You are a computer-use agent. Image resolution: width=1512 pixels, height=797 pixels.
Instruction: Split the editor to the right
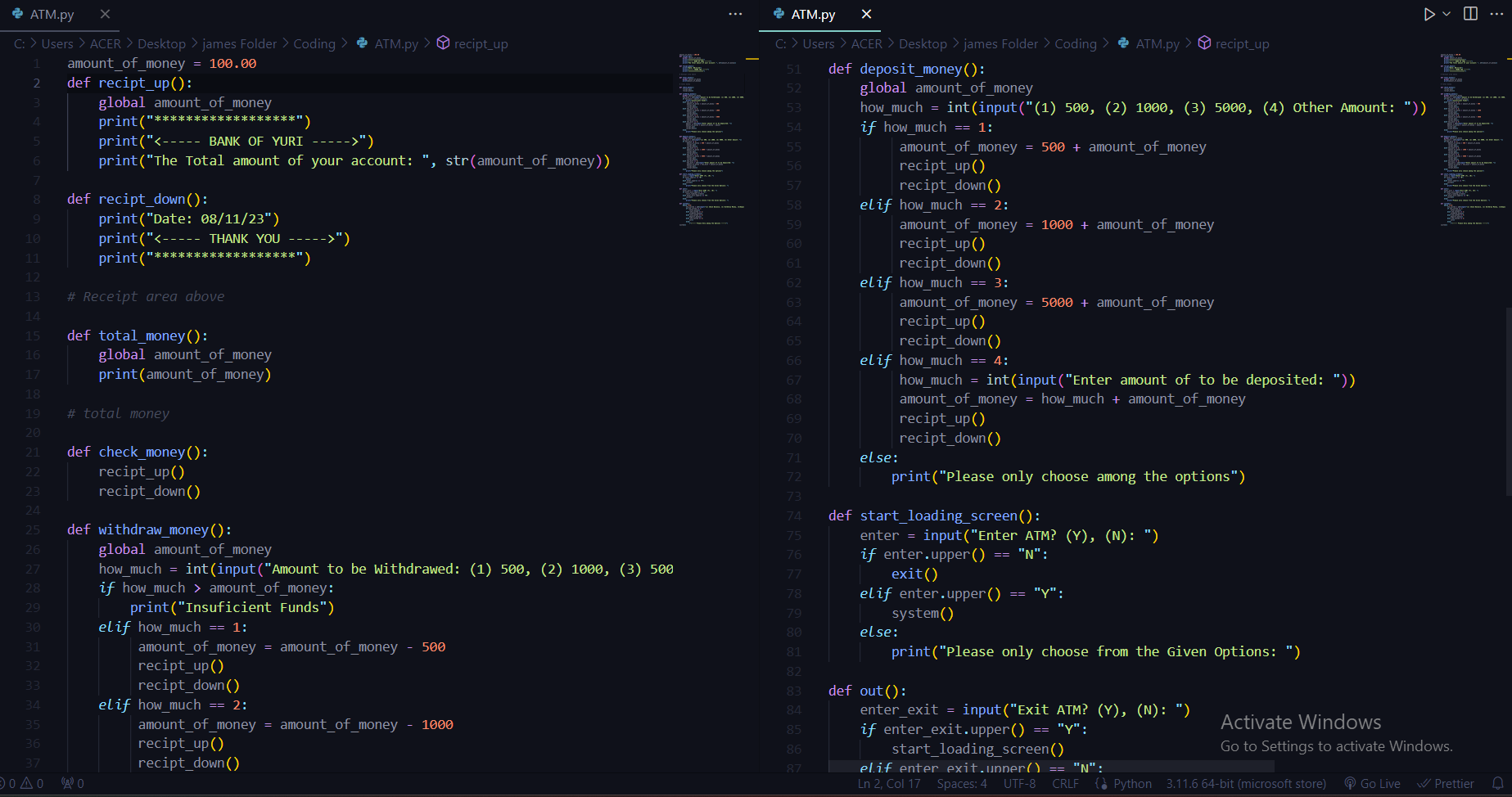(x=1471, y=14)
